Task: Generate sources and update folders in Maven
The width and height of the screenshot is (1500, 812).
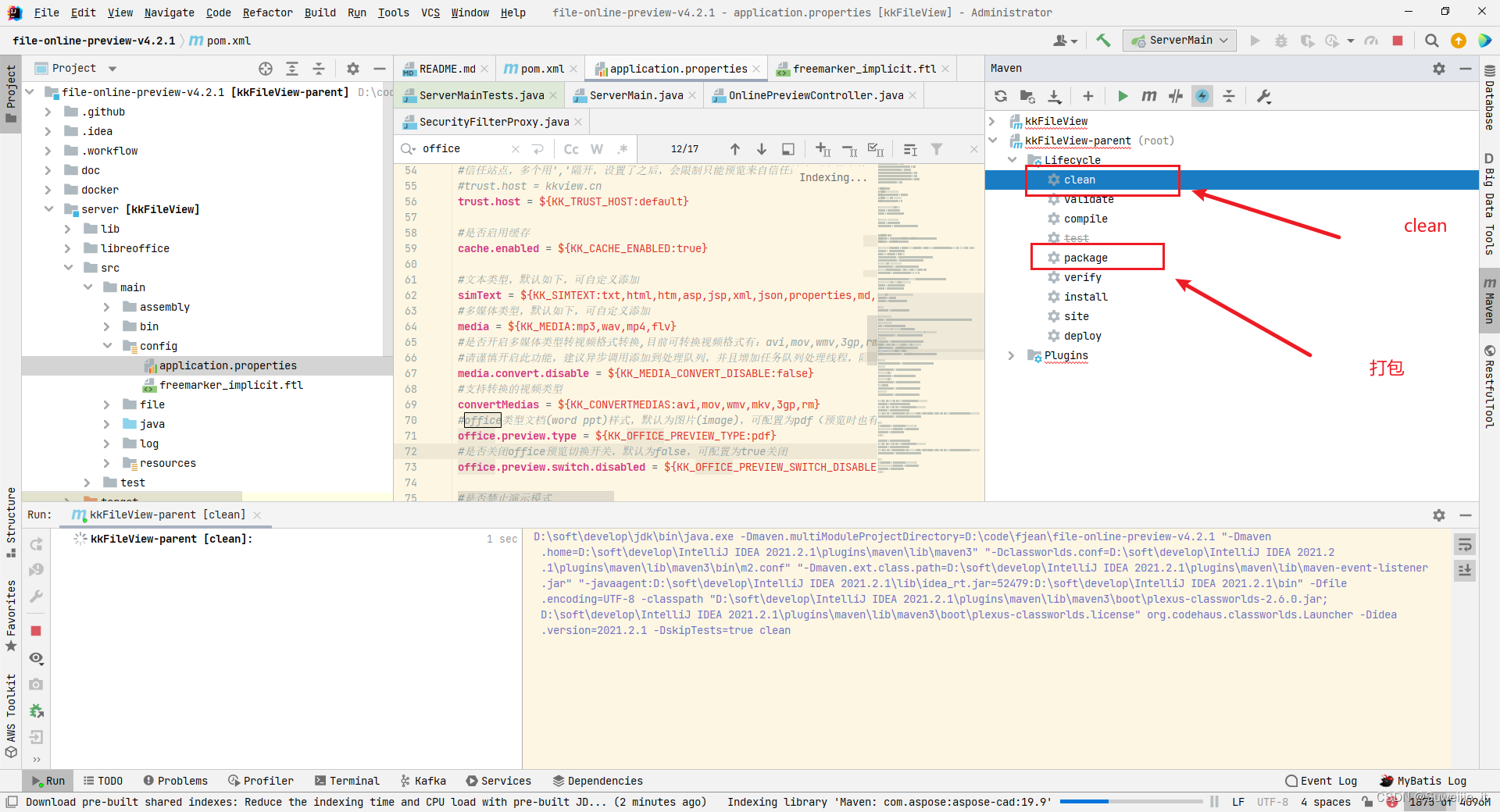Action: [x=1027, y=96]
